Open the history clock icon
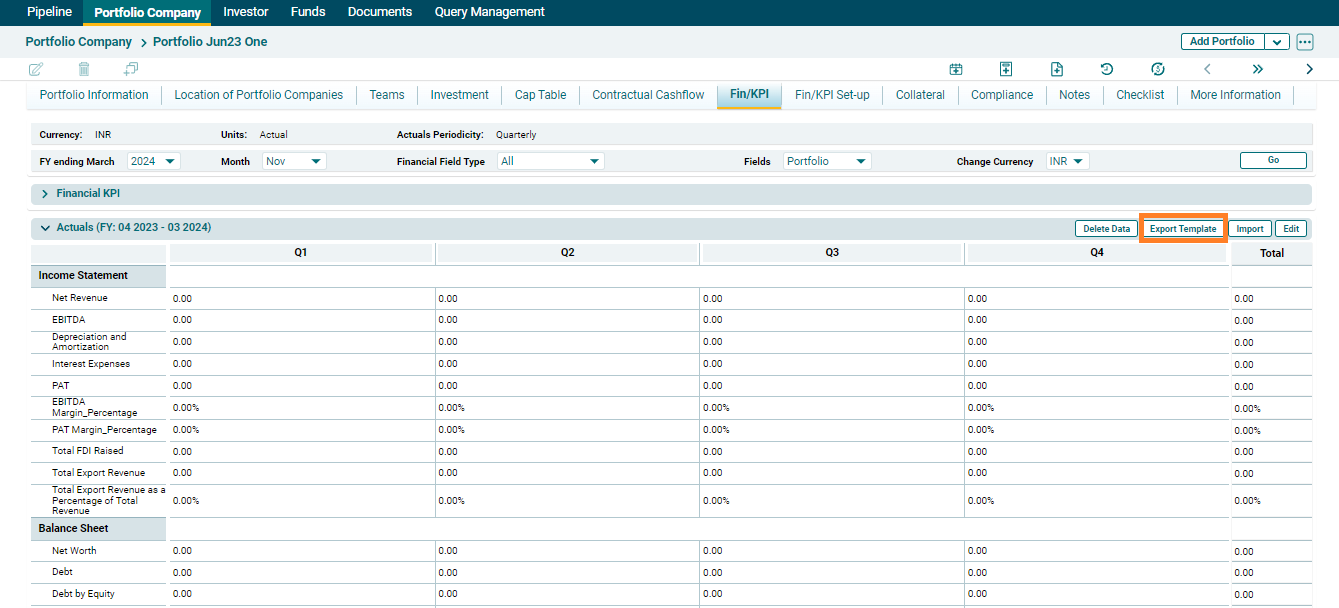 pos(1107,69)
